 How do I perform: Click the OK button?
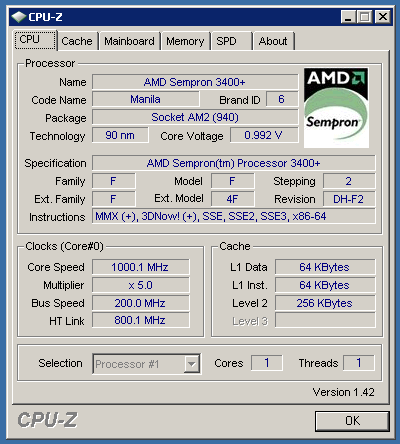click(352, 421)
